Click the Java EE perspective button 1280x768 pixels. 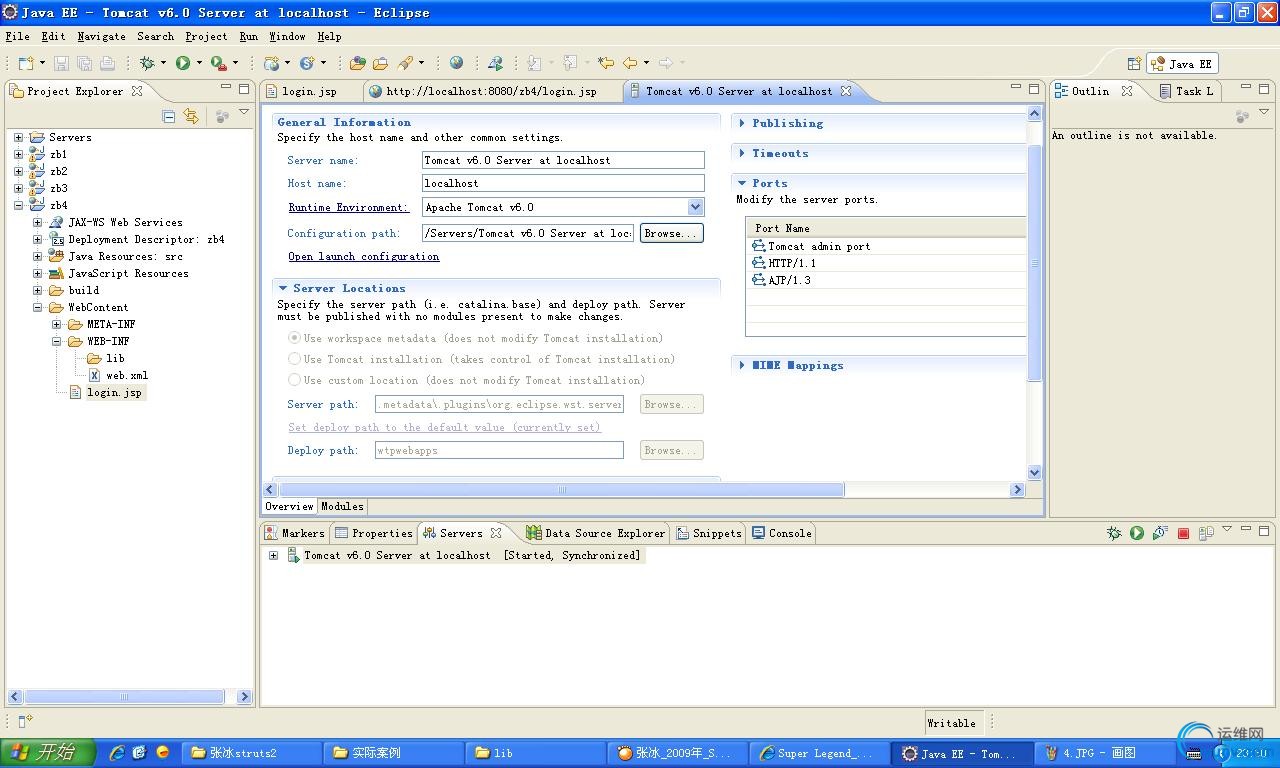pyautogui.click(x=1182, y=63)
